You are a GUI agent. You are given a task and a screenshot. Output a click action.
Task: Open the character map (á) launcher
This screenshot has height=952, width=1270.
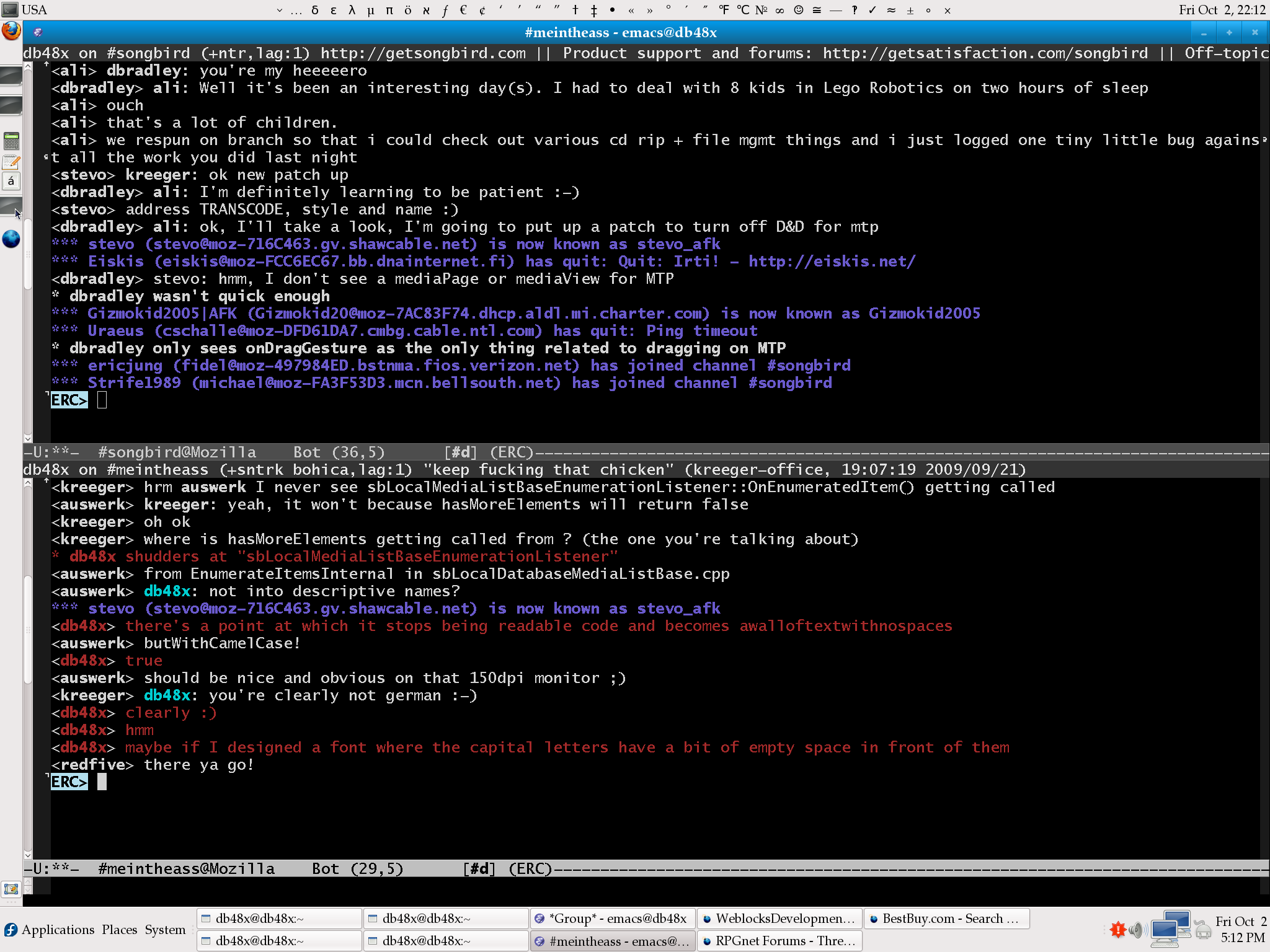[11, 182]
